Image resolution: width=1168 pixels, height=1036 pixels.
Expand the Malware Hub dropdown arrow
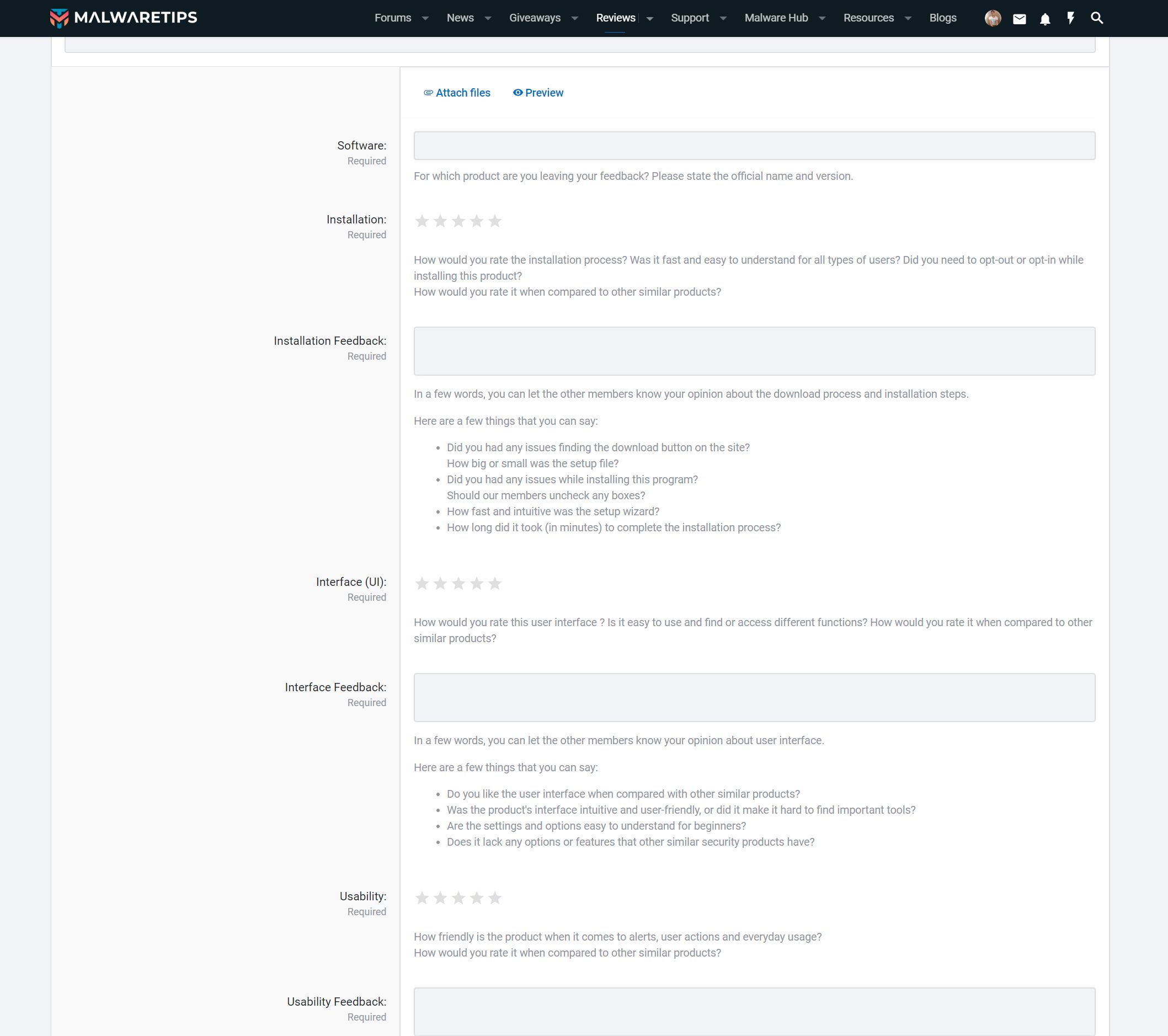pyautogui.click(x=822, y=18)
